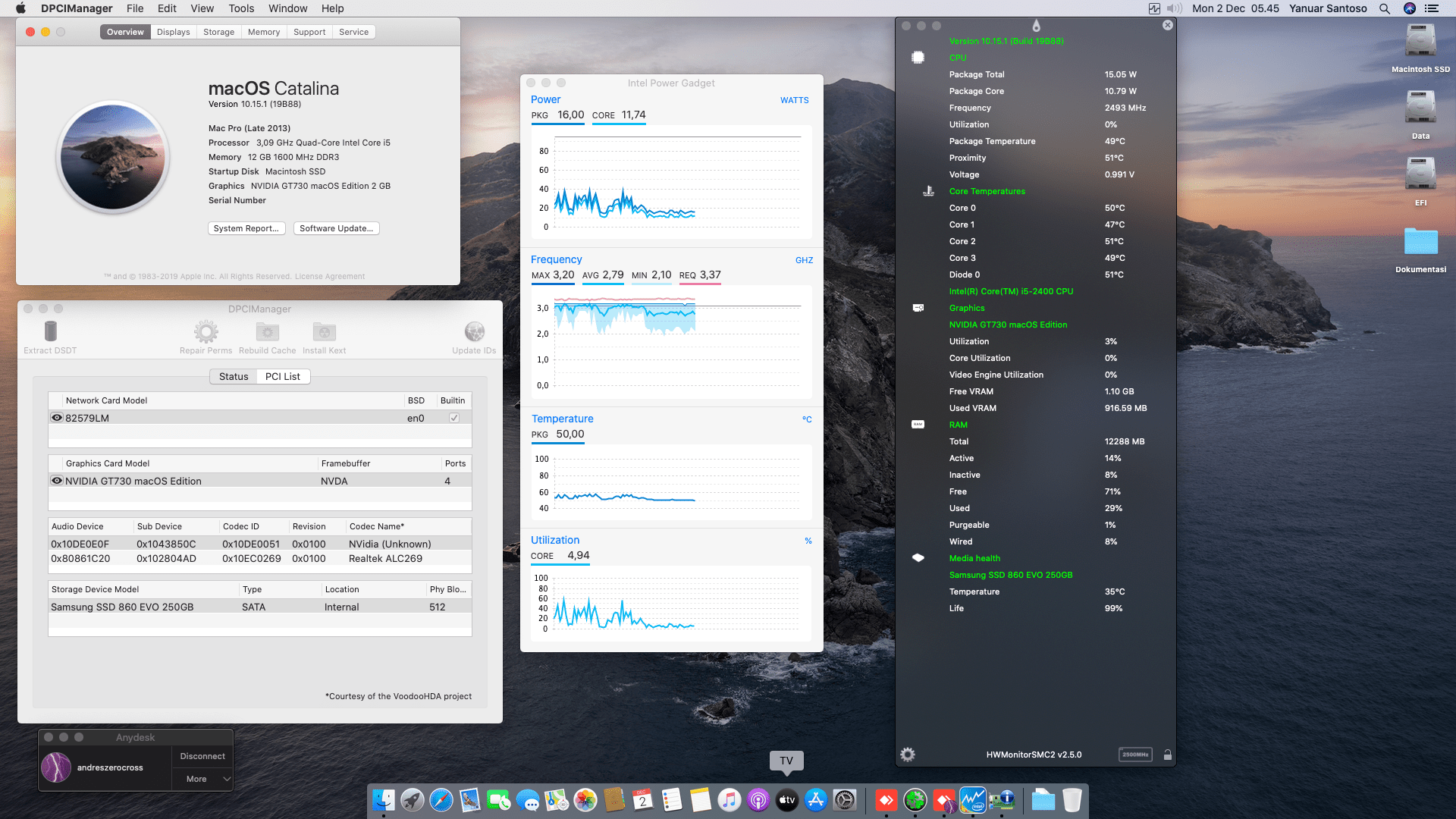Click the System Report button
Image resolution: width=1456 pixels, height=819 pixels.
246,228
